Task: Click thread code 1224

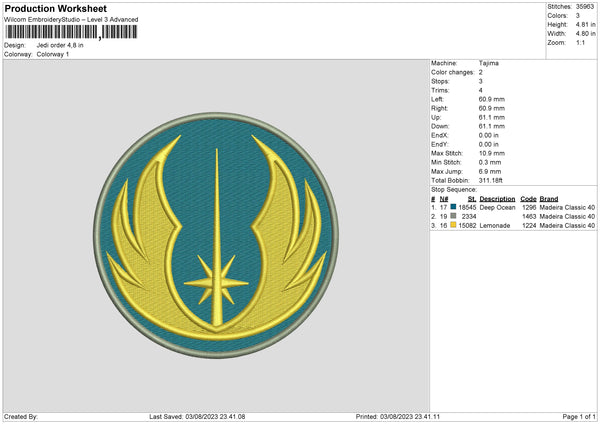Action: tap(529, 226)
